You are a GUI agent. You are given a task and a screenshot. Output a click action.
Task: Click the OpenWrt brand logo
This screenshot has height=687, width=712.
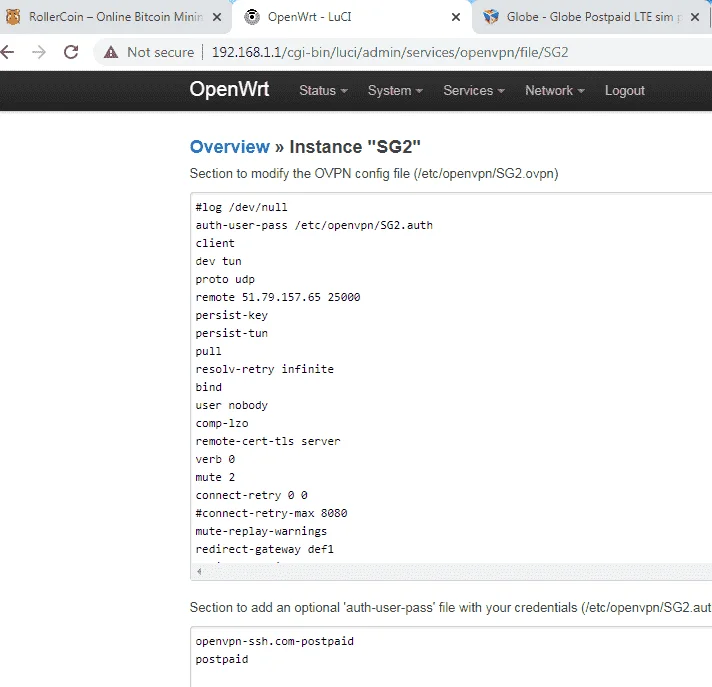click(229, 89)
